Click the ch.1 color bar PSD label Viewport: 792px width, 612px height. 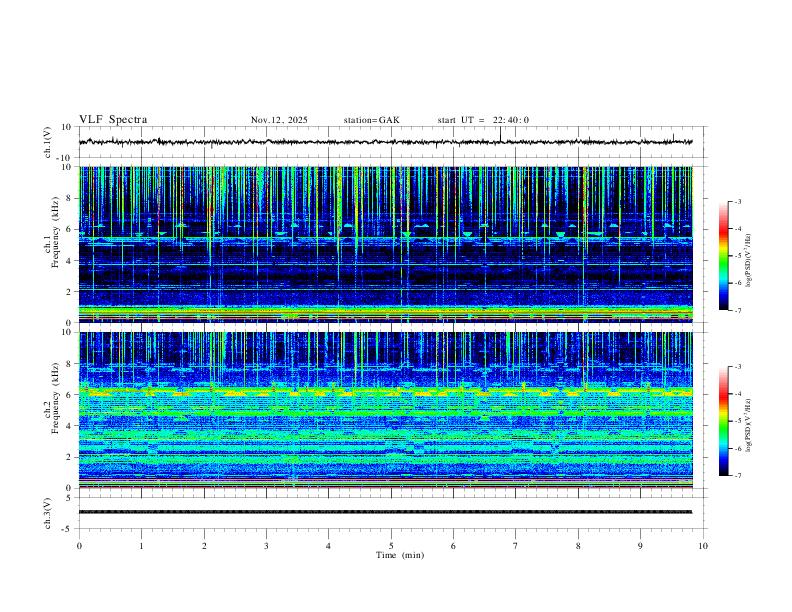(749, 261)
